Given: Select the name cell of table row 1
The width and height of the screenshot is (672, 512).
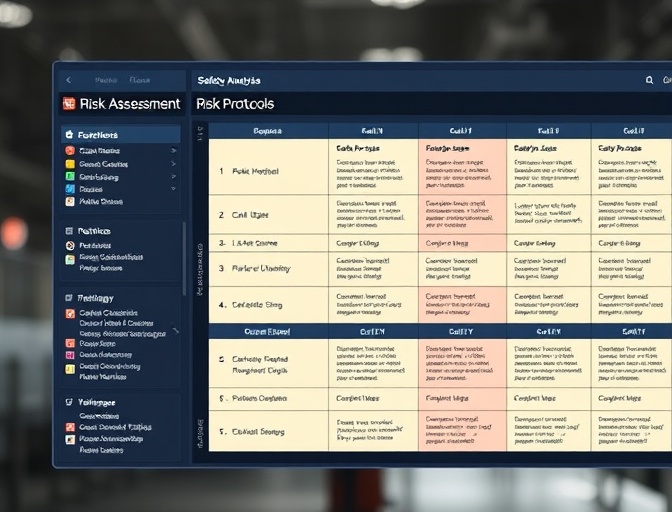Looking at the screenshot, I should [269, 167].
